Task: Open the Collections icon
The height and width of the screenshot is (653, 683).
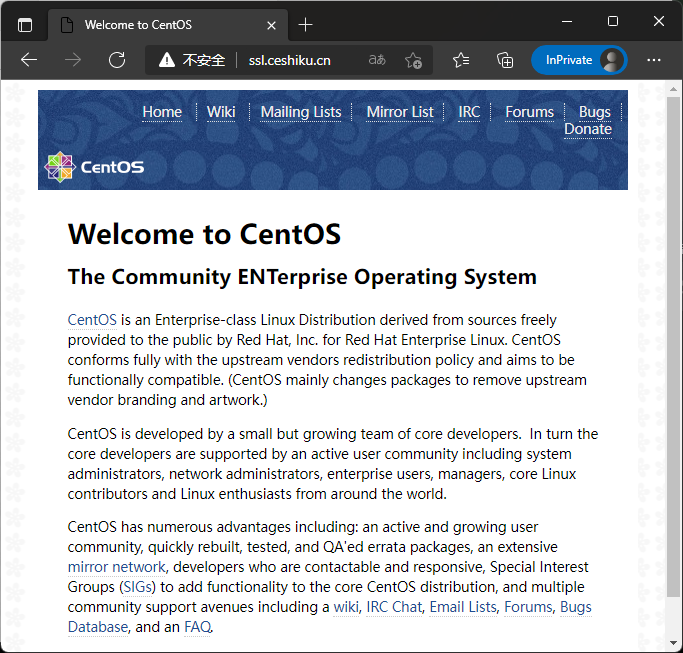Action: coord(505,60)
